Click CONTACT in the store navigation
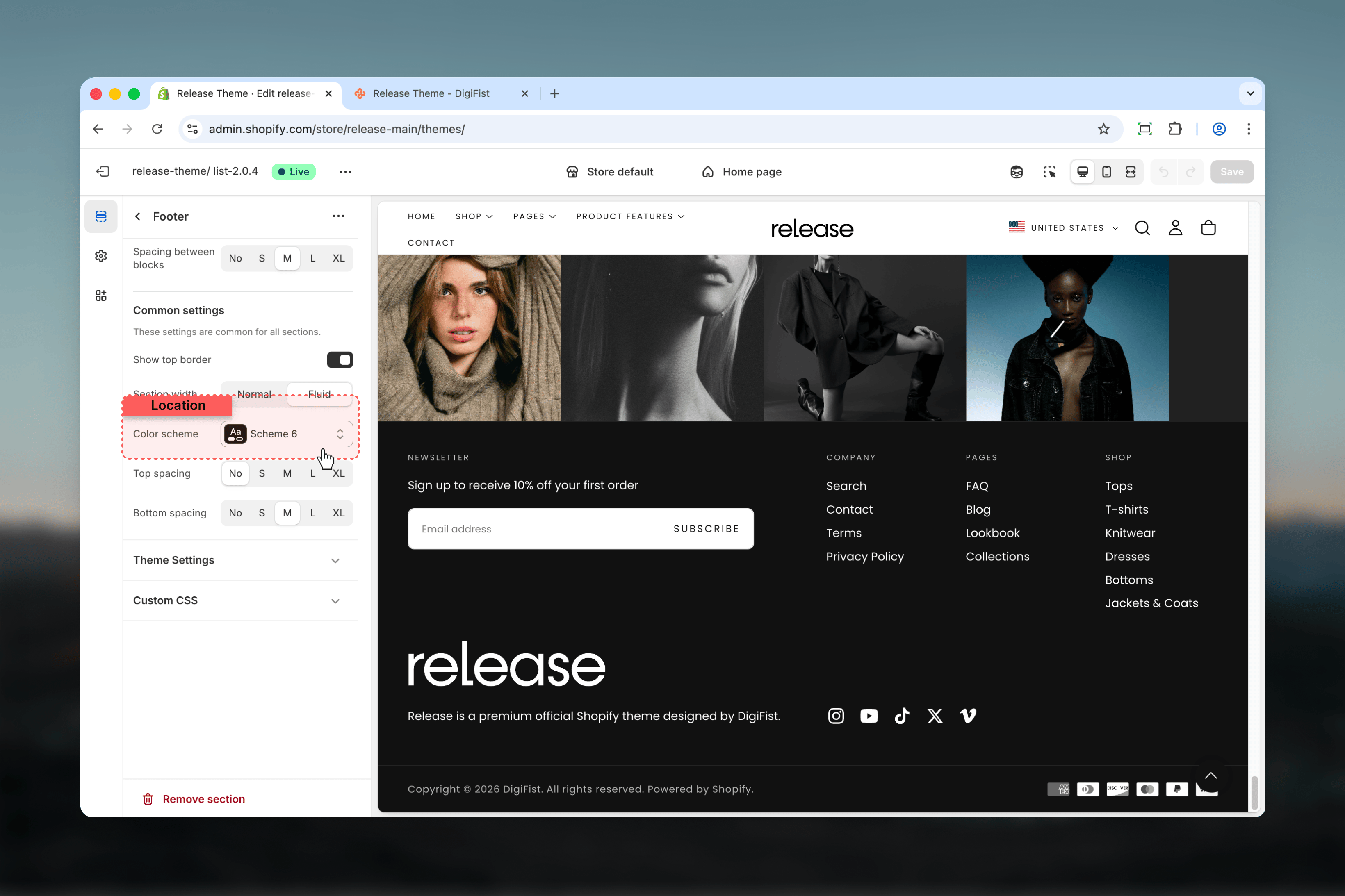Image resolution: width=1345 pixels, height=896 pixels. (431, 243)
